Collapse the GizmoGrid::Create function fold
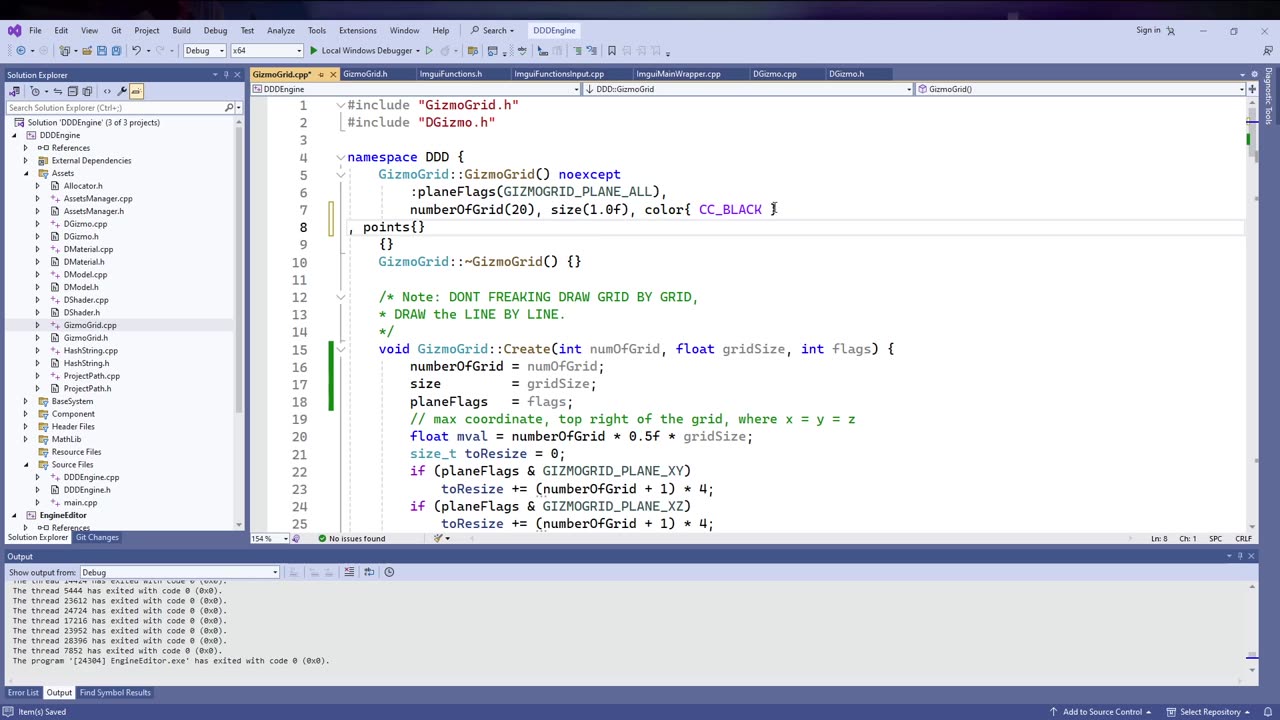Screen dimensions: 1280x720 [x=340, y=349]
